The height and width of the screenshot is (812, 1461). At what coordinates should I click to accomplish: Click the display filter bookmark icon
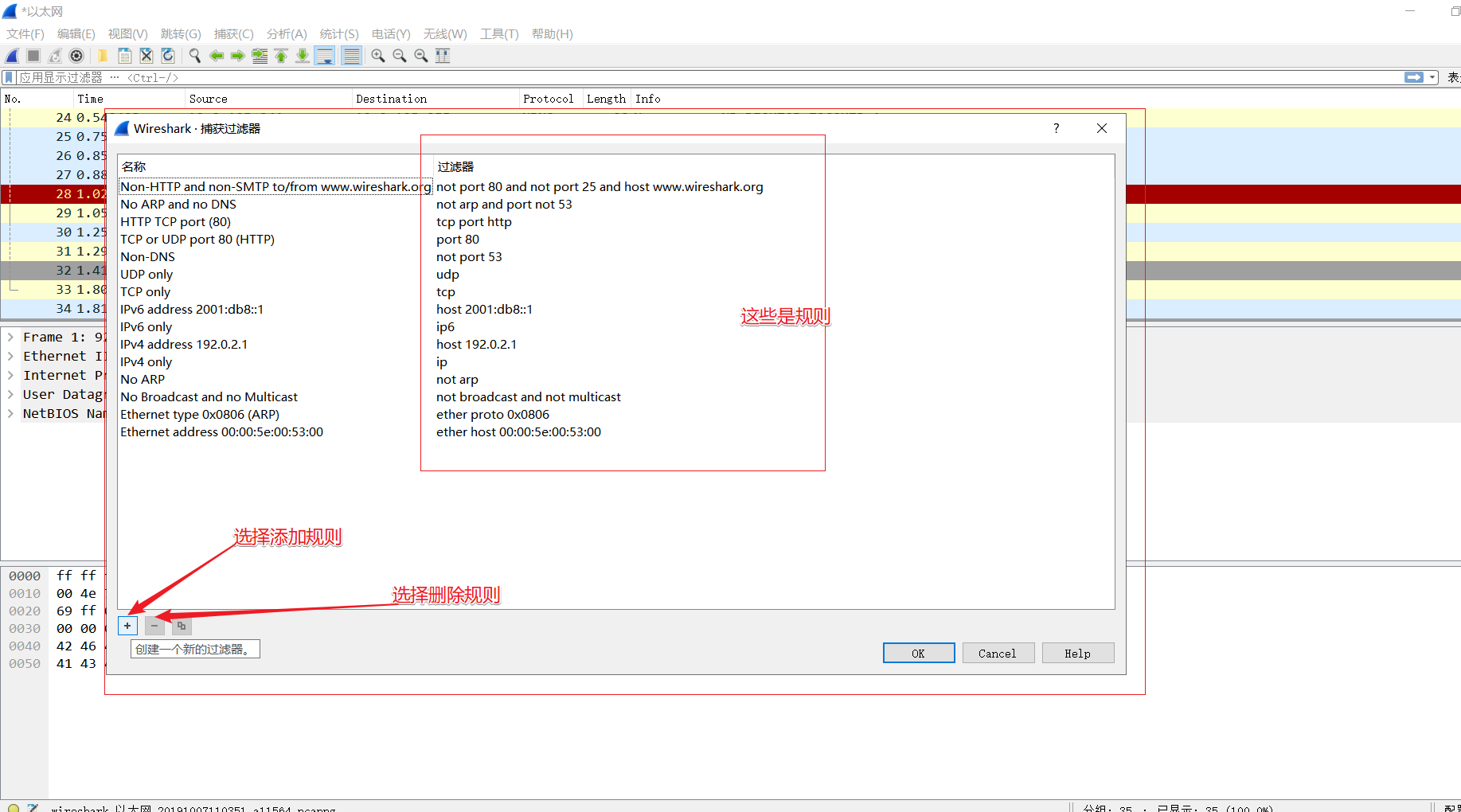pyautogui.click(x=9, y=77)
